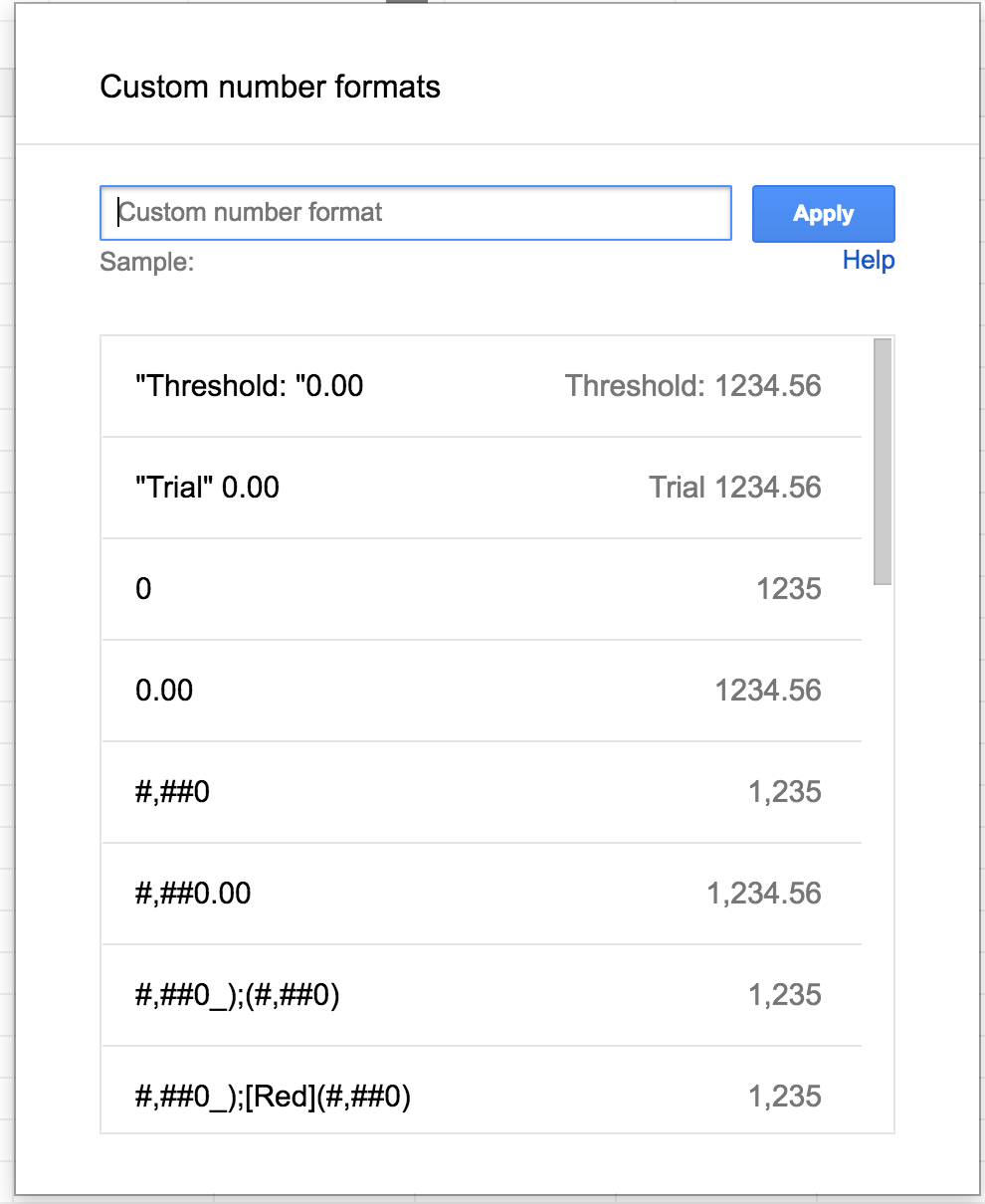Click the "Threshold: 1234.56" sample preview
The width and height of the screenshot is (985, 1204).
[692, 386]
